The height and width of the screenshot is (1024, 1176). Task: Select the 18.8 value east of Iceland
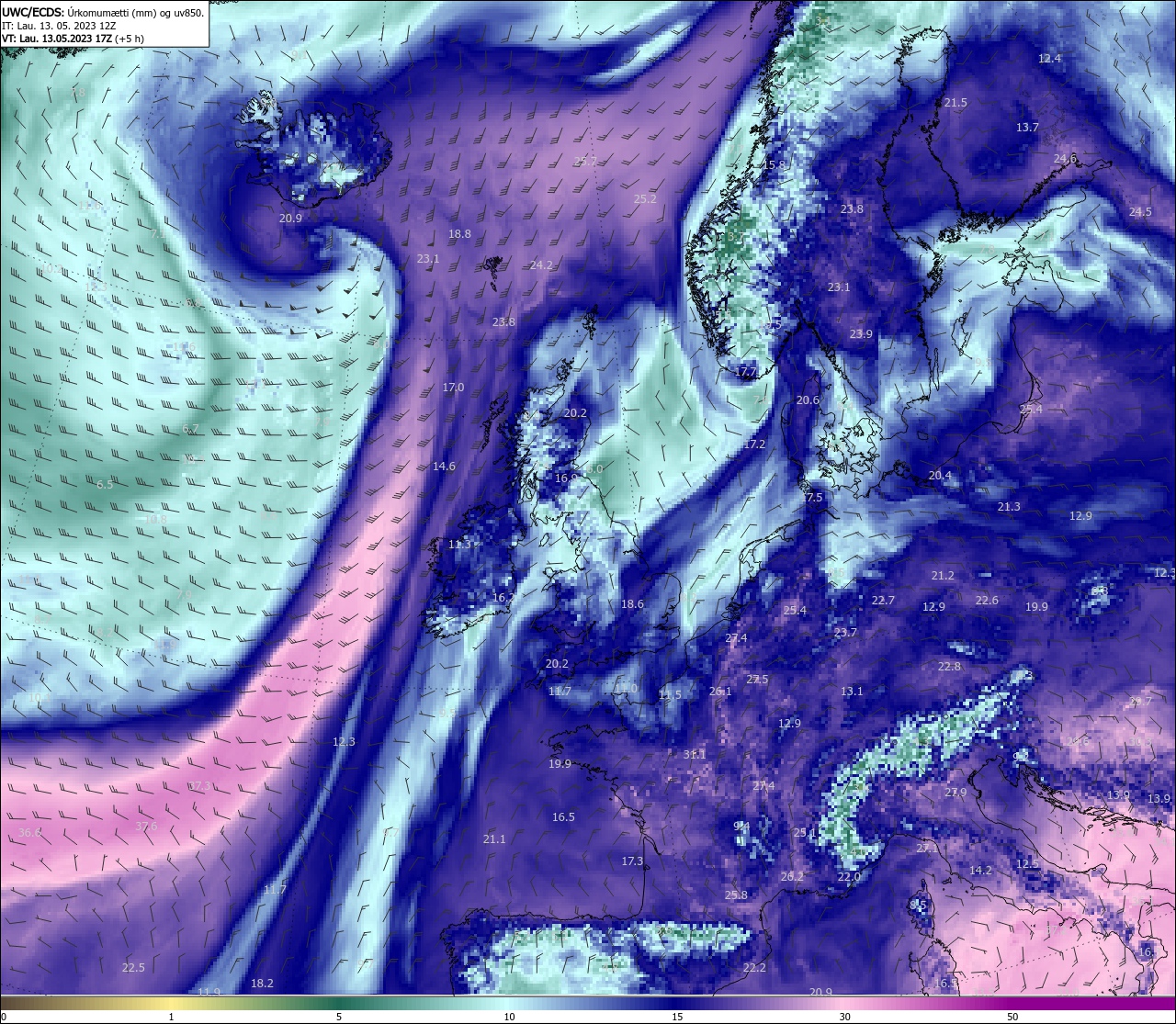coord(459,233)
